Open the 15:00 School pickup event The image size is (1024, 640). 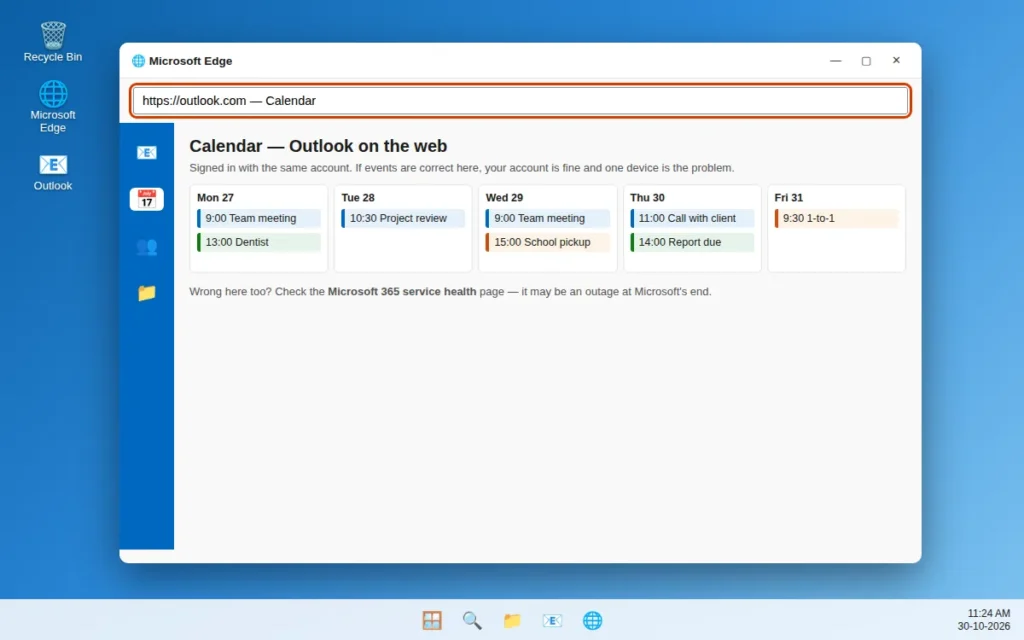click(x=547, y=242)
